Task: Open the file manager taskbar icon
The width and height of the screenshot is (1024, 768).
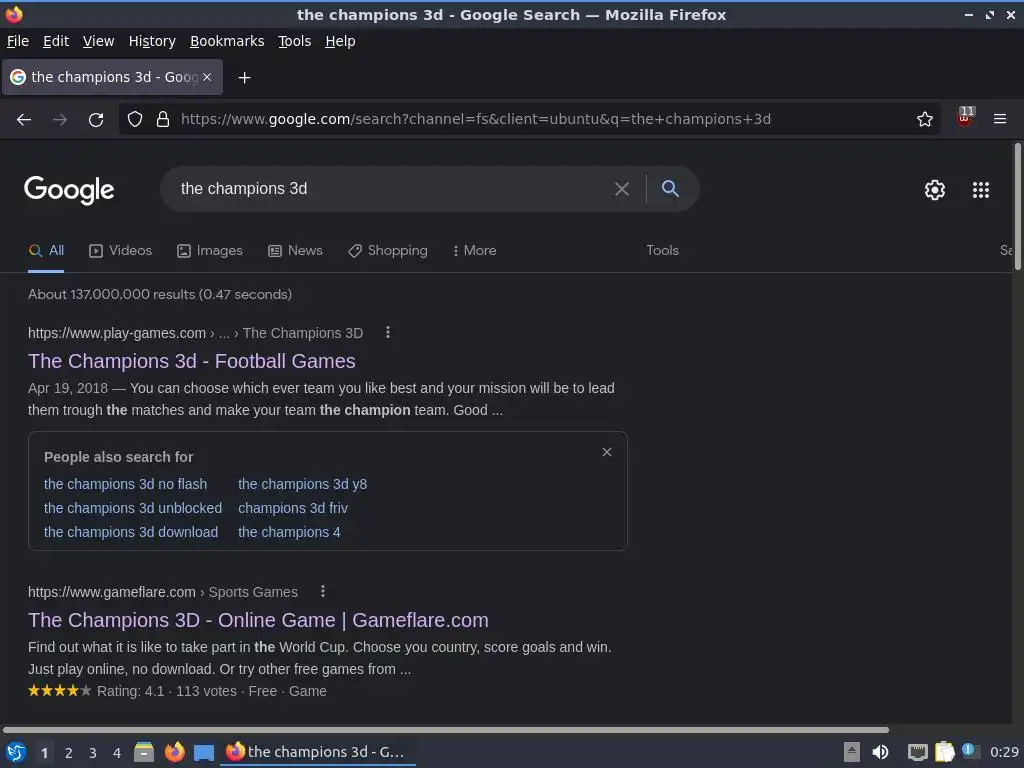Action: (x=144, y=752)
